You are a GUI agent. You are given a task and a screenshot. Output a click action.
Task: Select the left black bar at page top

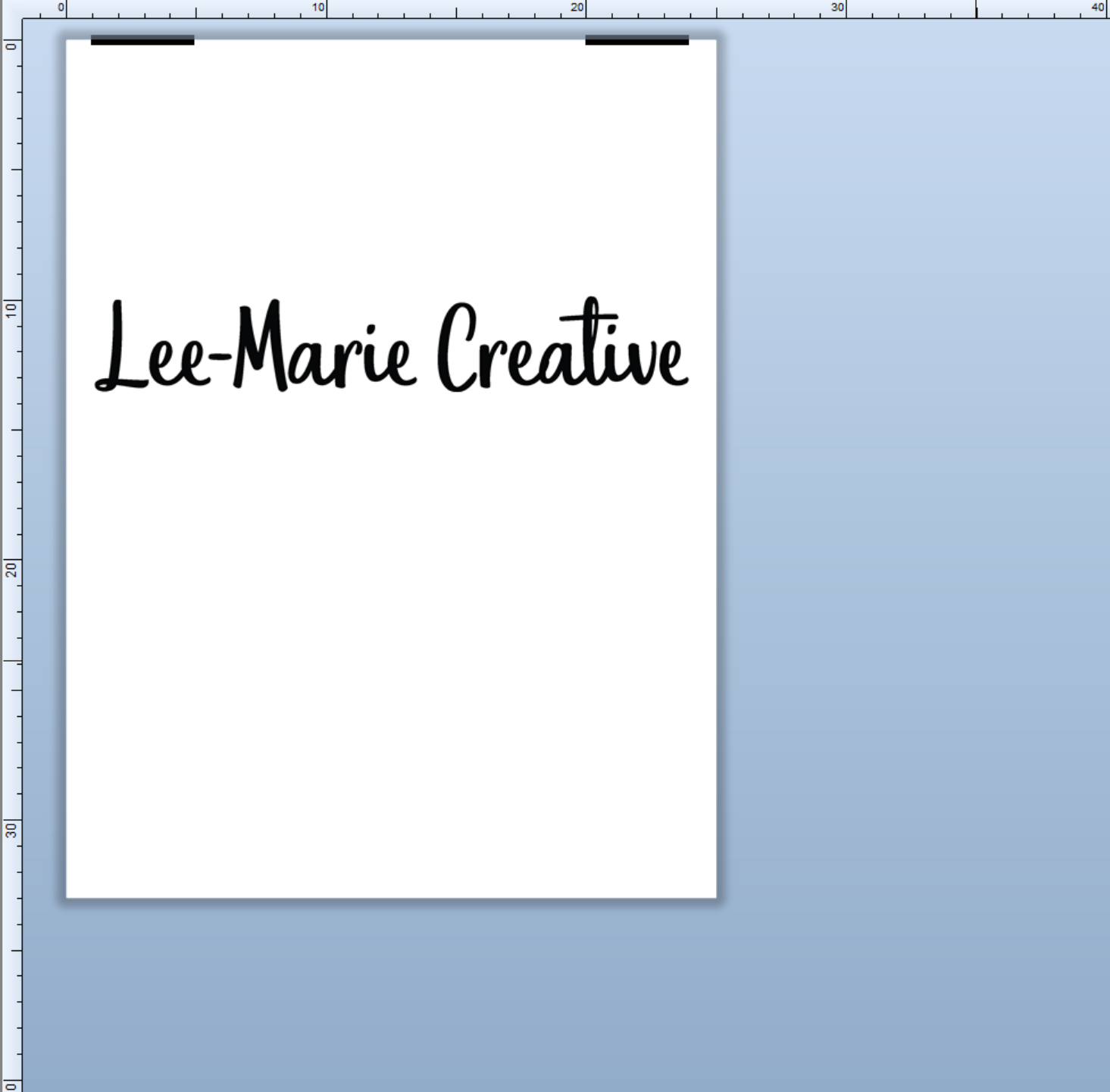point(142,40)
